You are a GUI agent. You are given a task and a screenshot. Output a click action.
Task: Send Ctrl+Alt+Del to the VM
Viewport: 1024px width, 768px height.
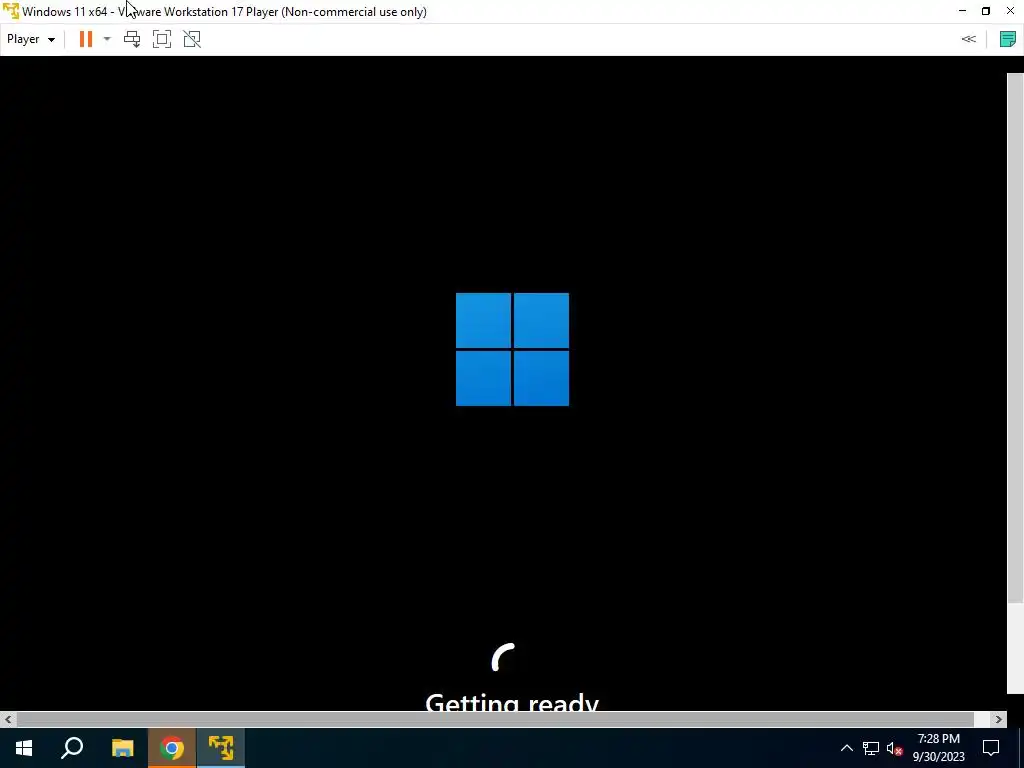[132, 39]
